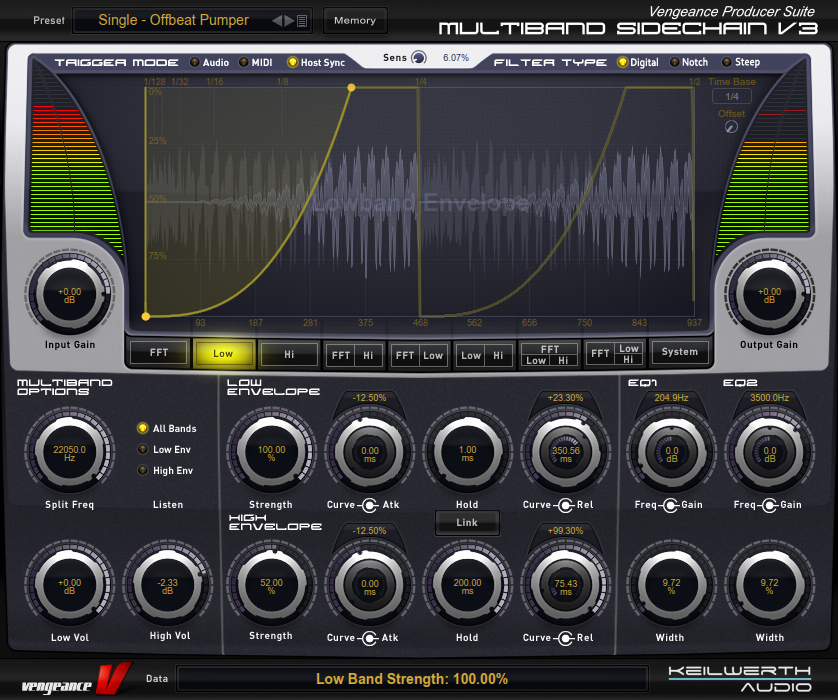
Task: Click the Input Gain knob
Action: [70, 295]
